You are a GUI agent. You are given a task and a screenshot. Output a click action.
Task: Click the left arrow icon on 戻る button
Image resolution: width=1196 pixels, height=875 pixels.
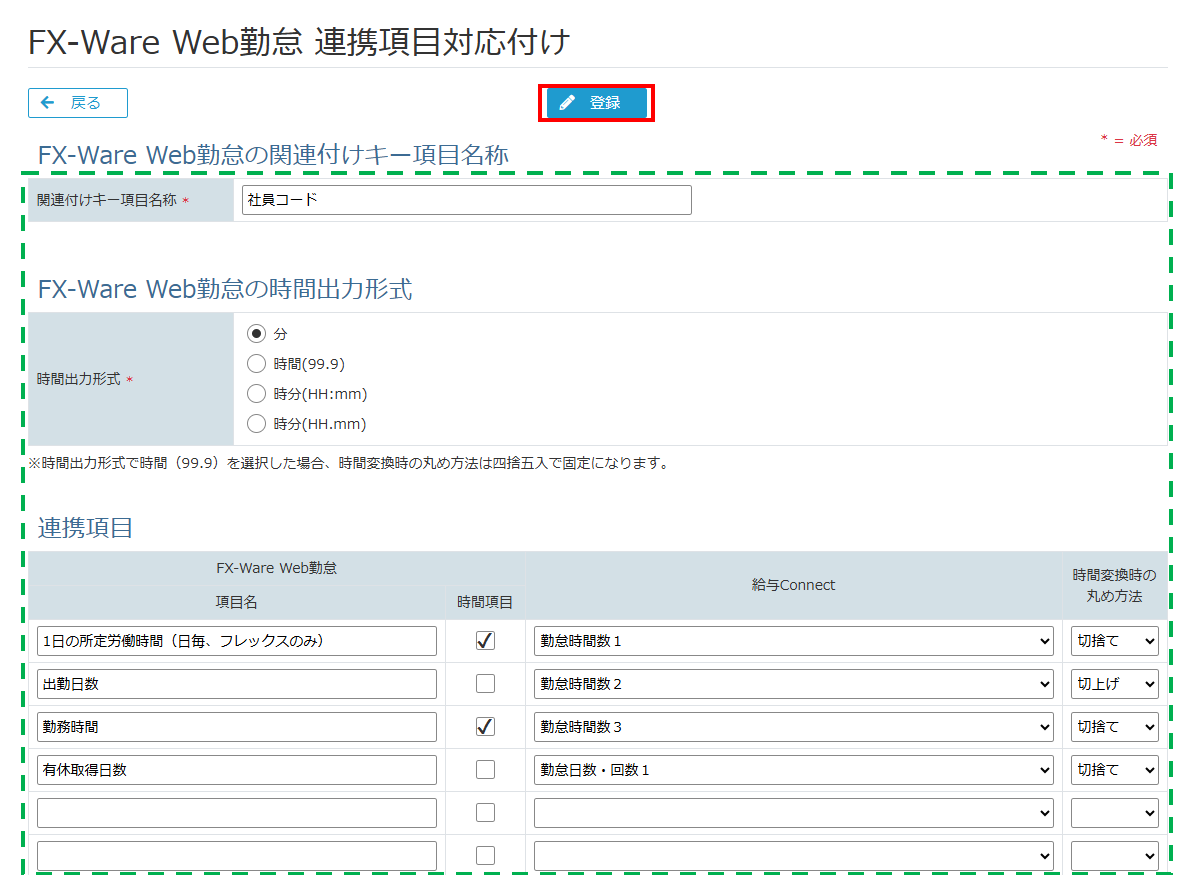click(x=49, y=102)
